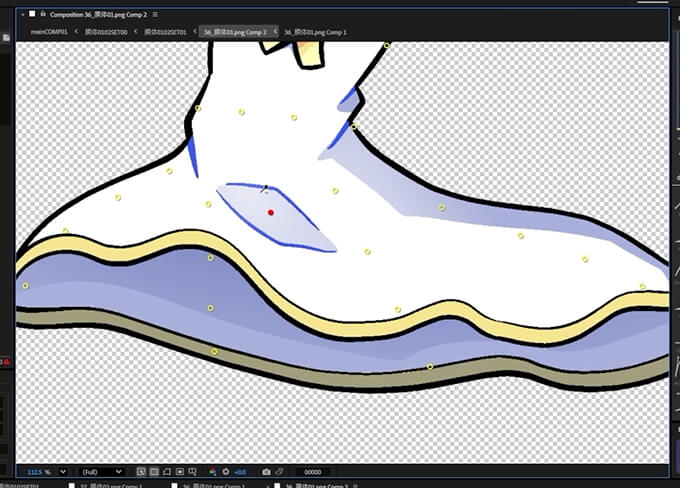Close the Composition panel with the x
The height and width of the screenshot is (488, 680).
click(x=22, y=15)
